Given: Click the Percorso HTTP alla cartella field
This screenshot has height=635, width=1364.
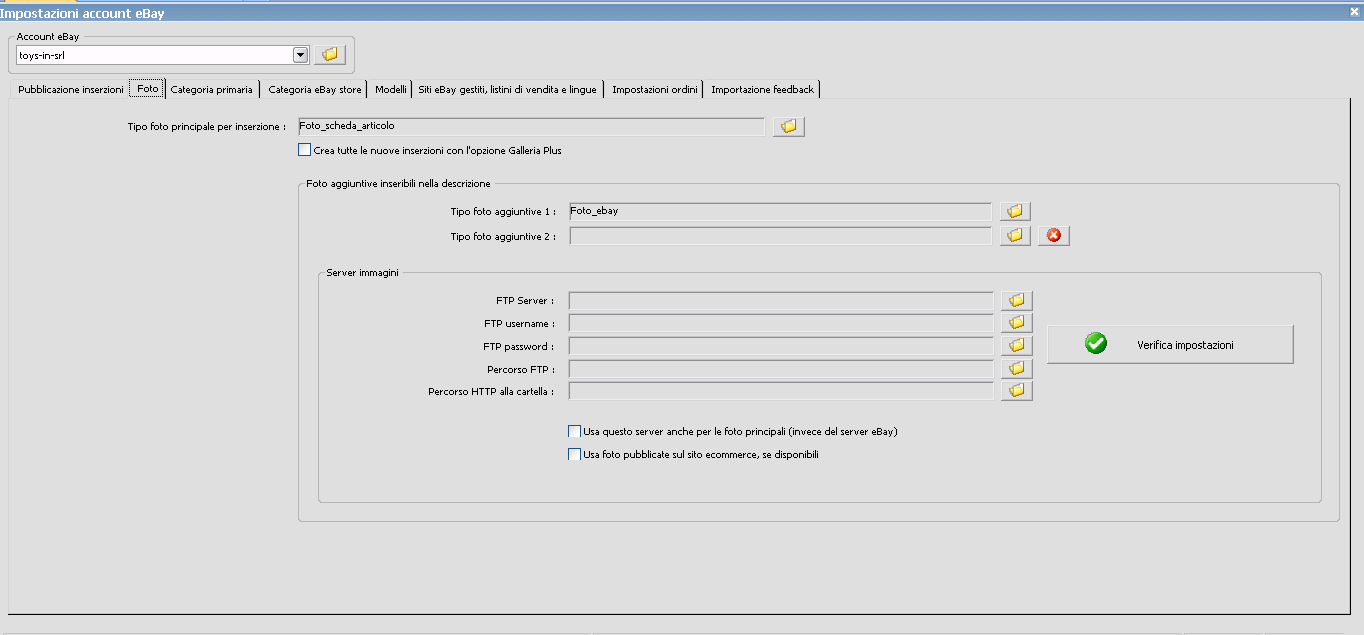Looking at the screenshot, I should pyautogui.click(x=781, y=391).
